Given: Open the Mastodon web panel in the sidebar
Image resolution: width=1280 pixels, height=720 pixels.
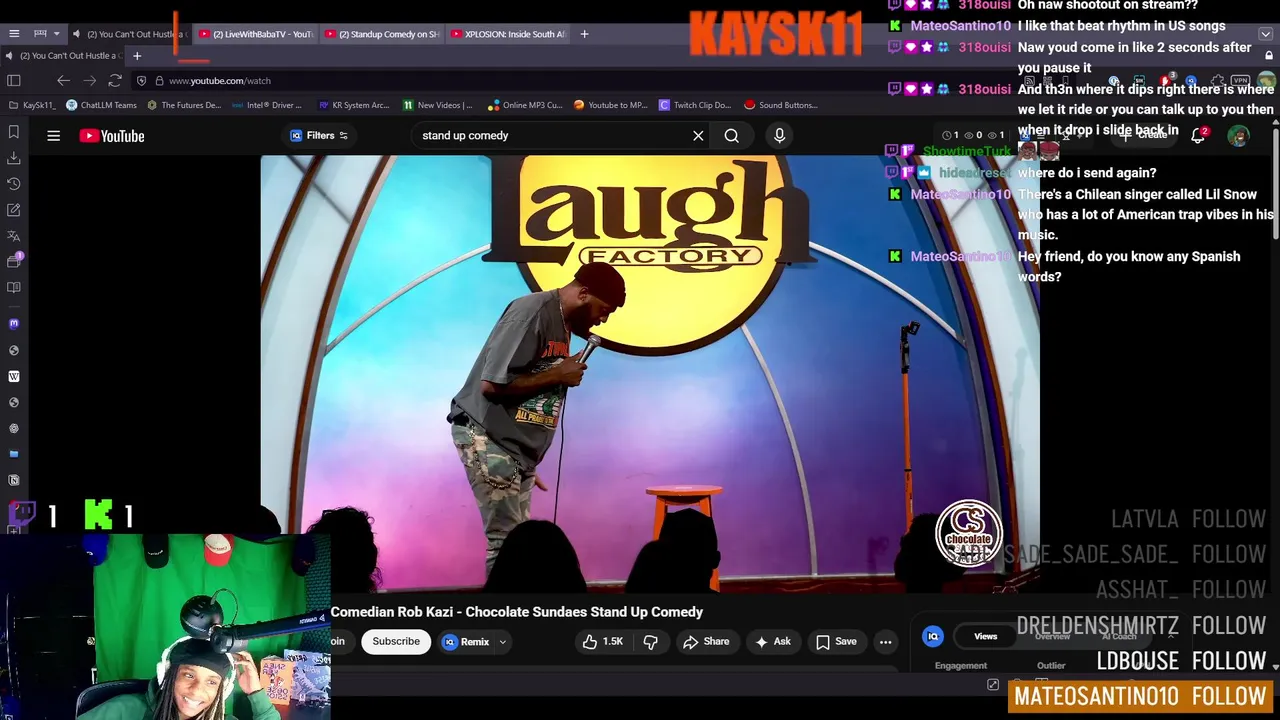Looking at the screenshot, I should click(x=14, y=324).
